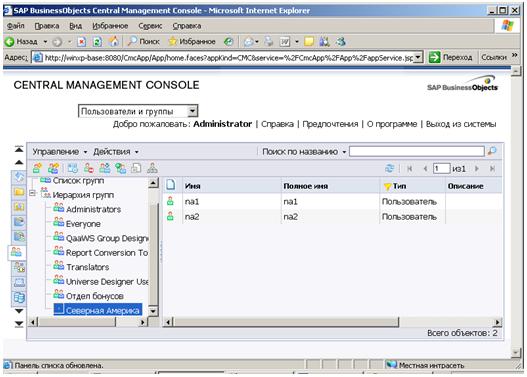Select the Северная Америка group

(103, 310)
